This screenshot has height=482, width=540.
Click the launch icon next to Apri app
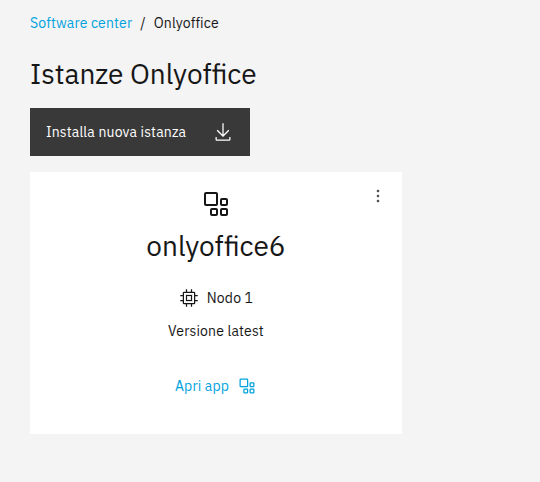tap(247, 386)
